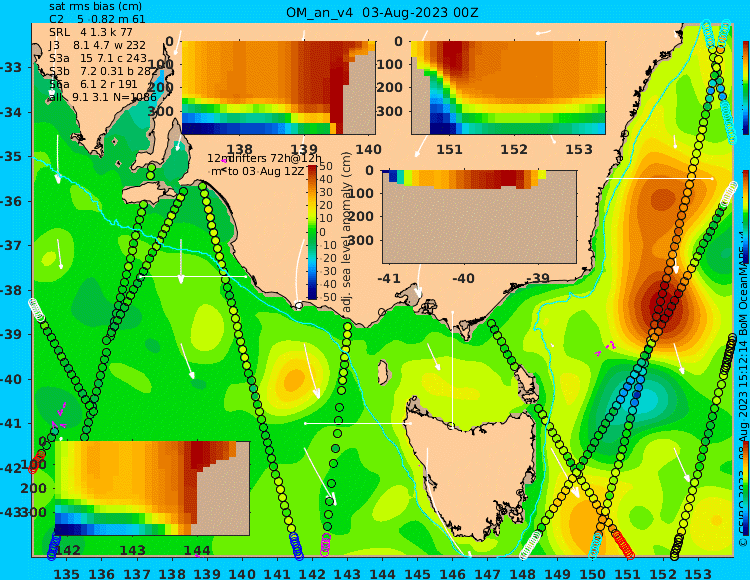Click the top-right inset's 152 axis label
Viewport: 750px width, 580px height.
514,150
